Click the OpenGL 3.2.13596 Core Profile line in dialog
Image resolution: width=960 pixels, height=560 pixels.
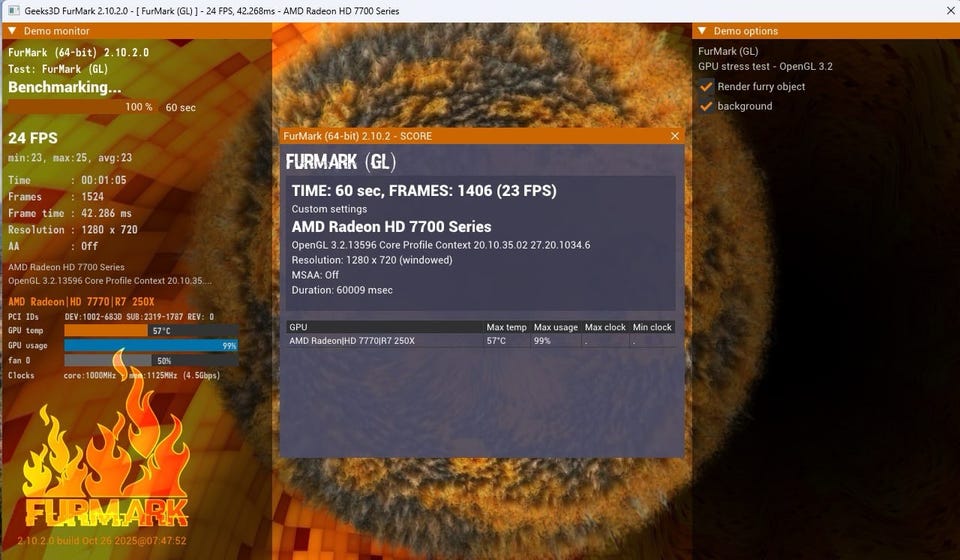click(x=441, y=245)
